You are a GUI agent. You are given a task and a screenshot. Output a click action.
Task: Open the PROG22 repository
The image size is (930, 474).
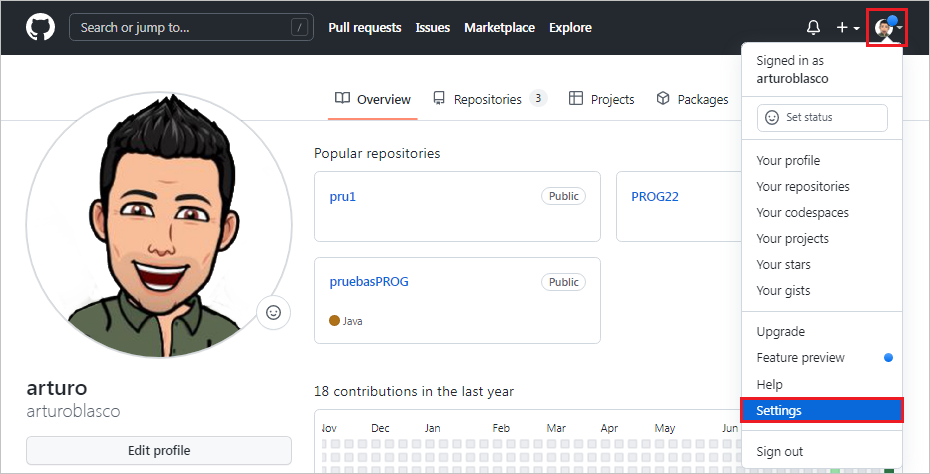655,197
